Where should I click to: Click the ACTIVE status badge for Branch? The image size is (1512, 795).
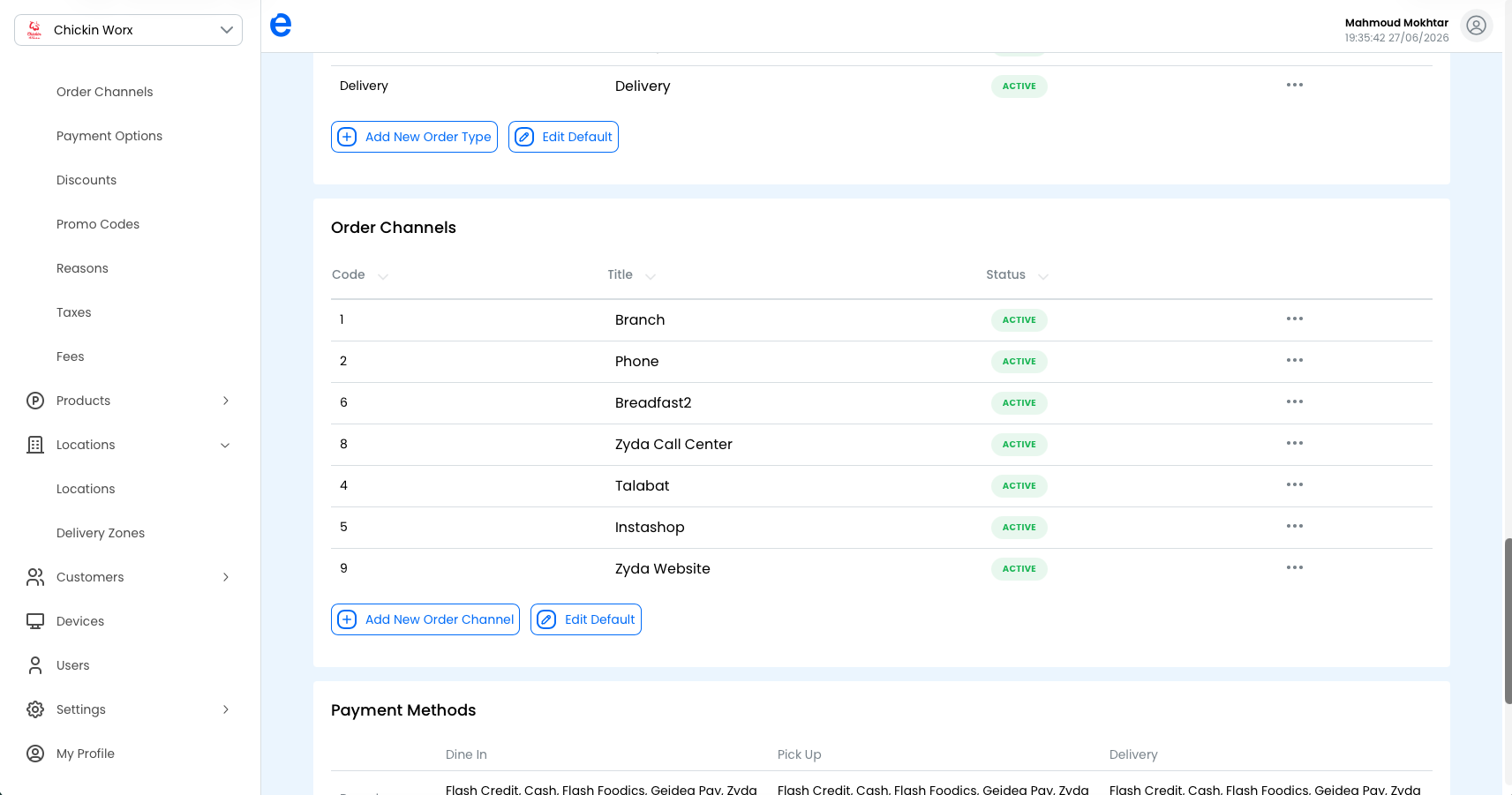[x=1019, y=320]
